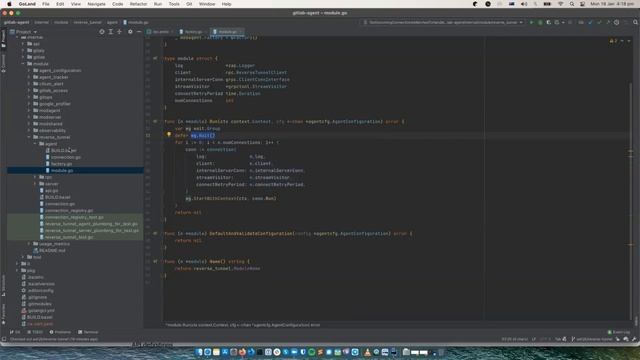Click gutter implementation icon beside type module struct
640x360 pixels.
click(155, 58)
